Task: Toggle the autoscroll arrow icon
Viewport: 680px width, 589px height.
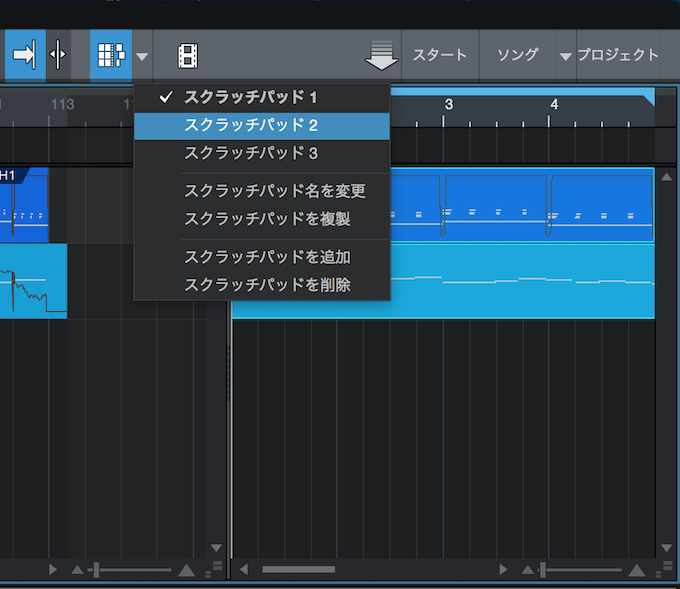Action: pos(25,55)
